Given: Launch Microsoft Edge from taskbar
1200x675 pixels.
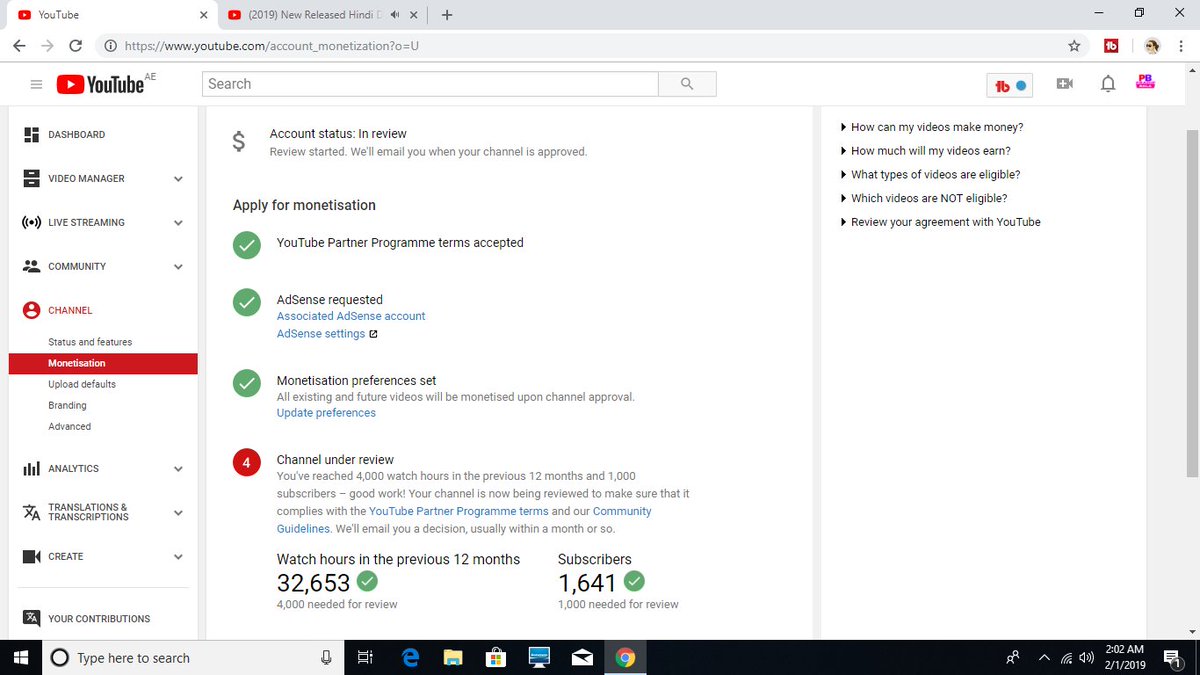Looking at the screenshot, I should tap(410, 657).
